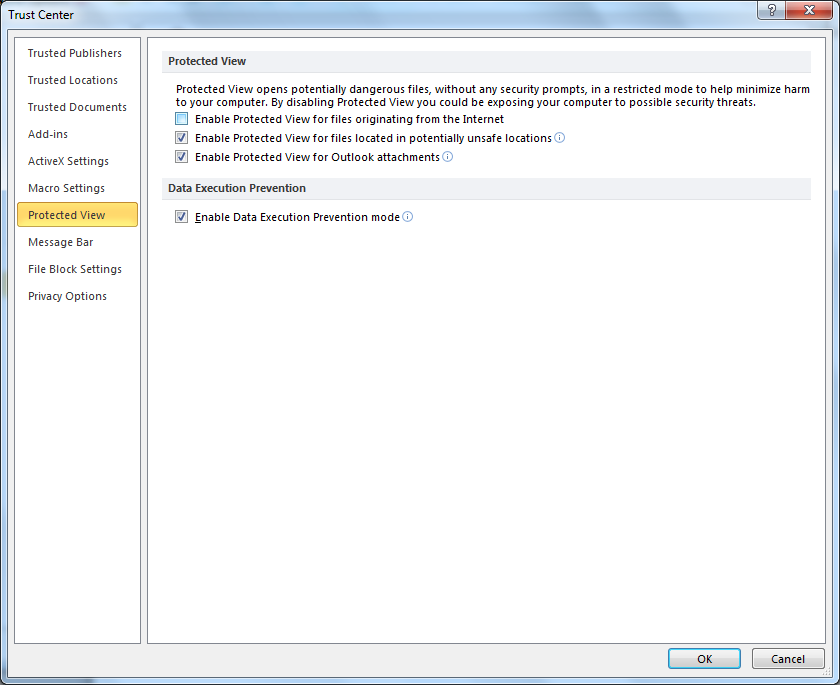The width and height of the screenshot is (840, 685).
Task: Go to Trusted Locations section
Action: point(73,80)
